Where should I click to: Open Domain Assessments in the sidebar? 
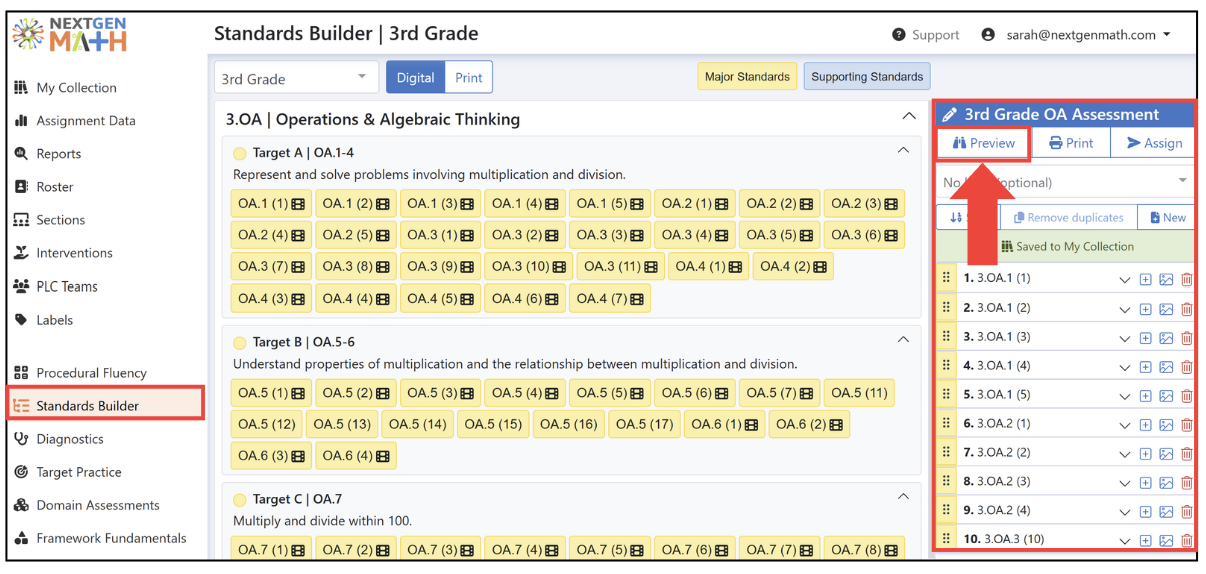point(86,505)
